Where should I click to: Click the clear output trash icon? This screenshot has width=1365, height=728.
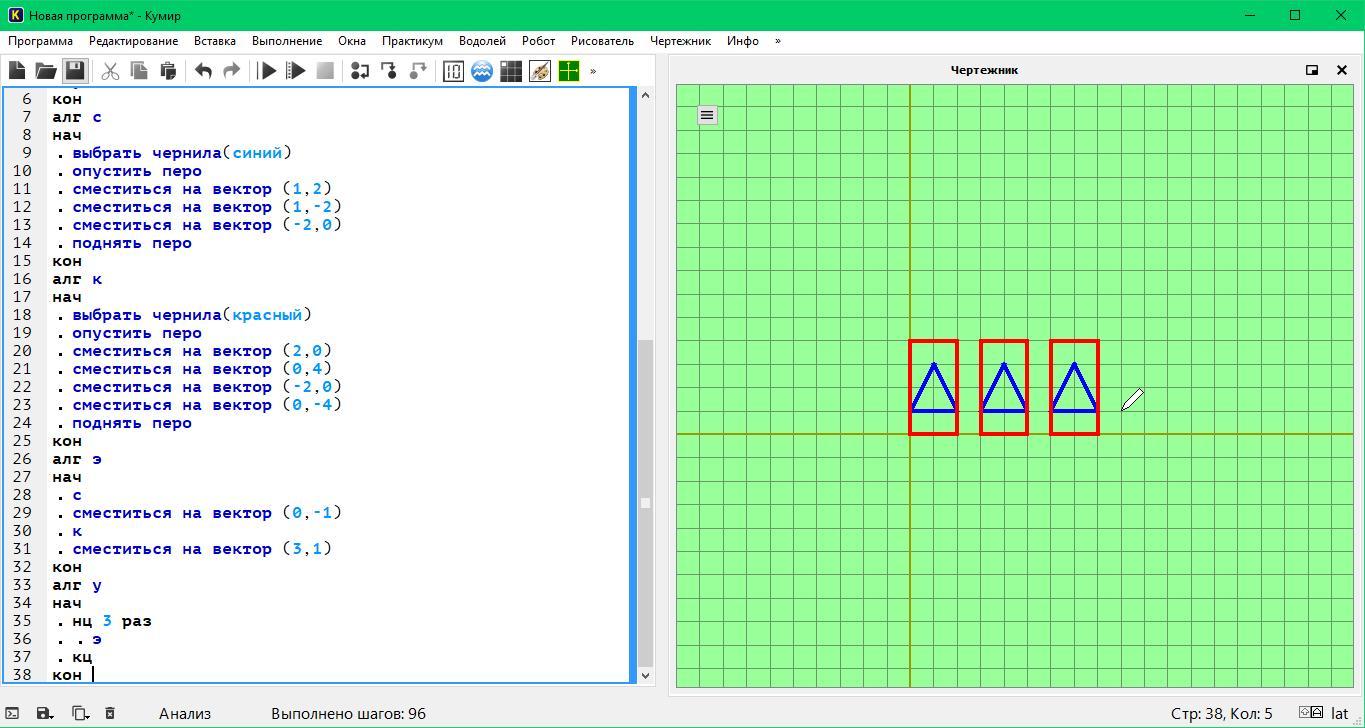pyautogui.click(x=110, y=713)
